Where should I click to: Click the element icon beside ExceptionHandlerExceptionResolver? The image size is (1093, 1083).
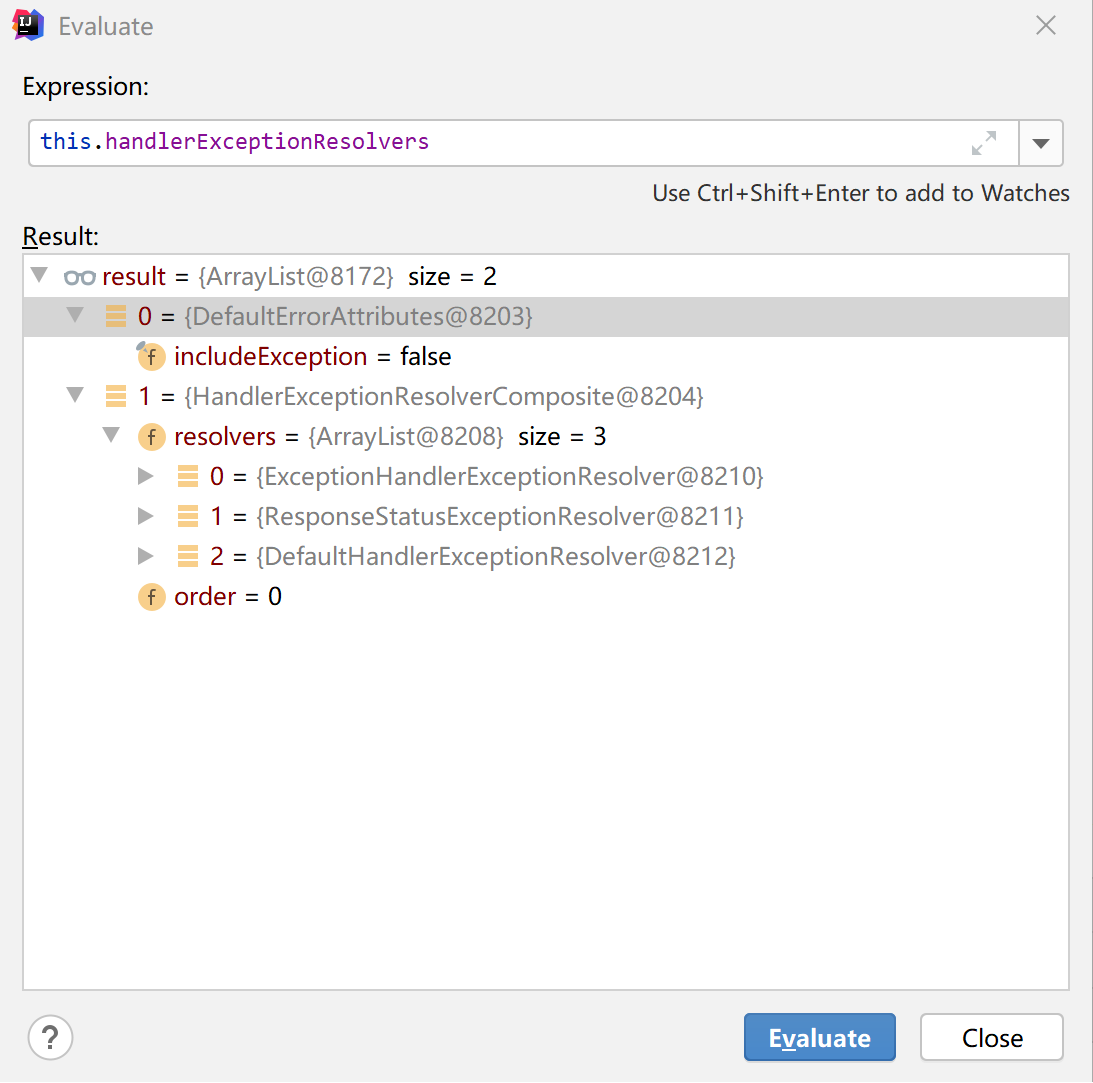pos(187,476)
